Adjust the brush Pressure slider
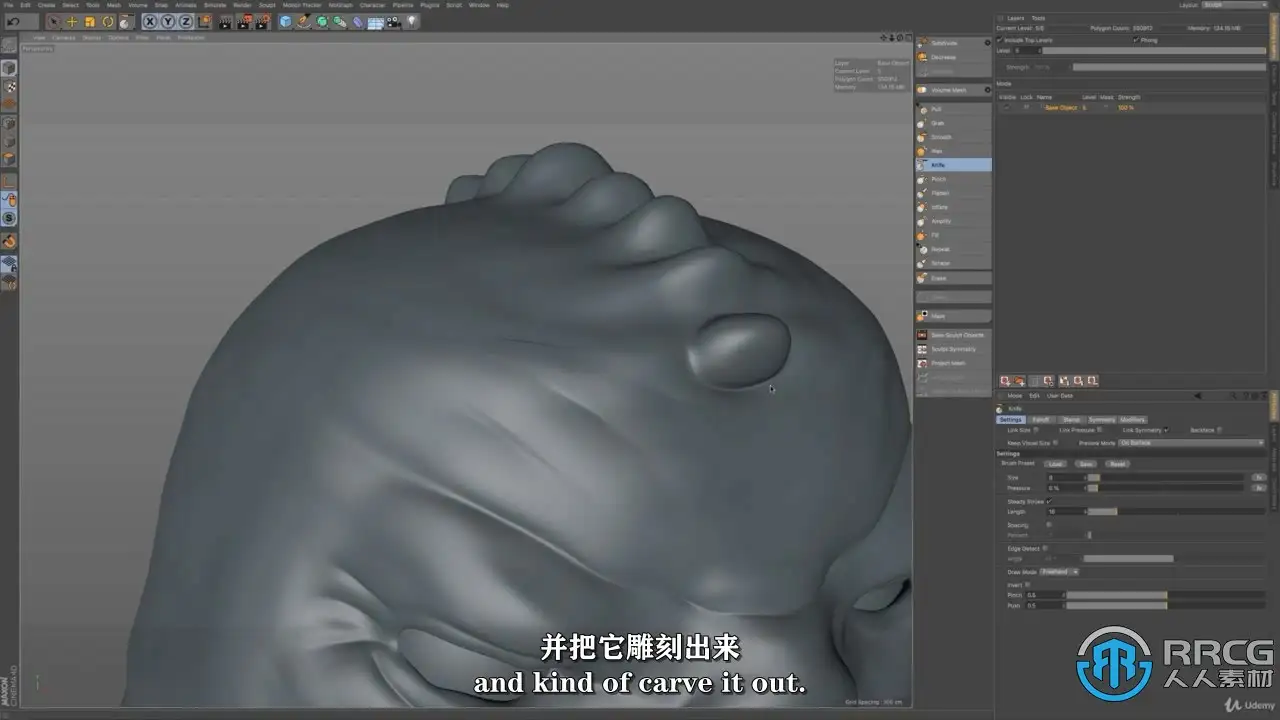The height and width of the screenshot is (720, 1280). click(x=1168, y=488)
